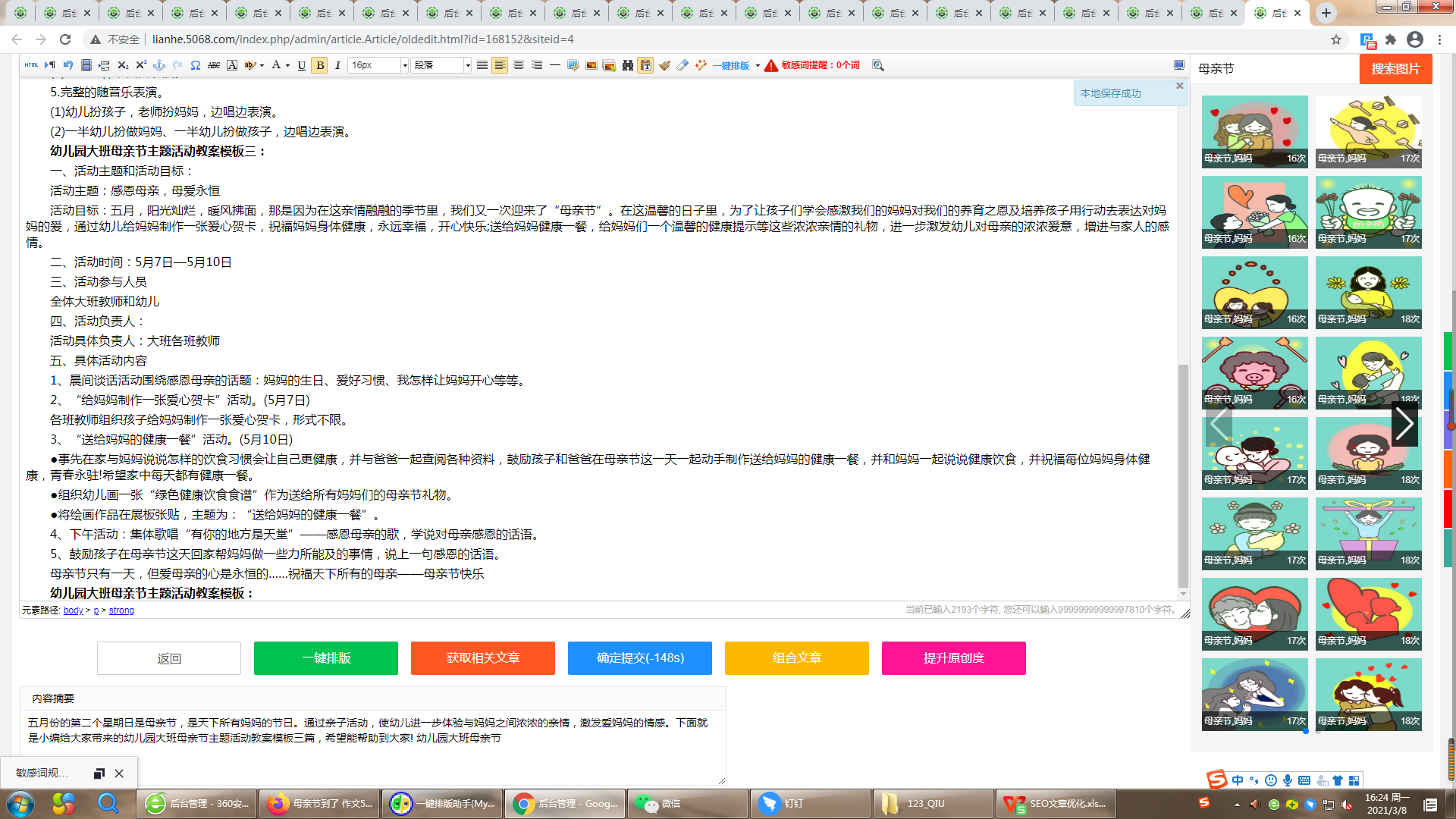The image size is (1456, 819).
Task: Click the binoculars find-replace icon
Action: [628, 65]
